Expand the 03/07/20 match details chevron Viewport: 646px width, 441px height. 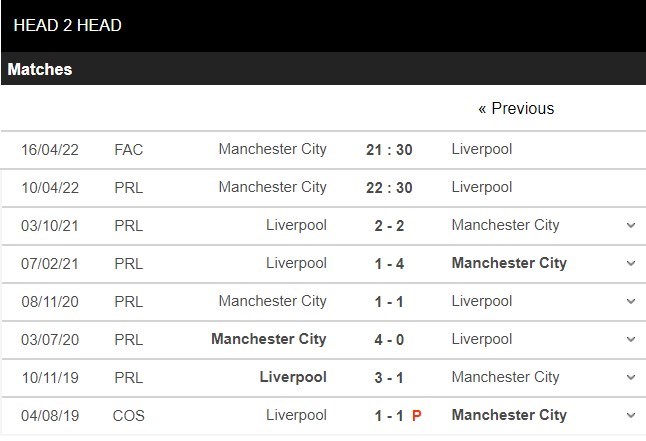pos(631,340)
